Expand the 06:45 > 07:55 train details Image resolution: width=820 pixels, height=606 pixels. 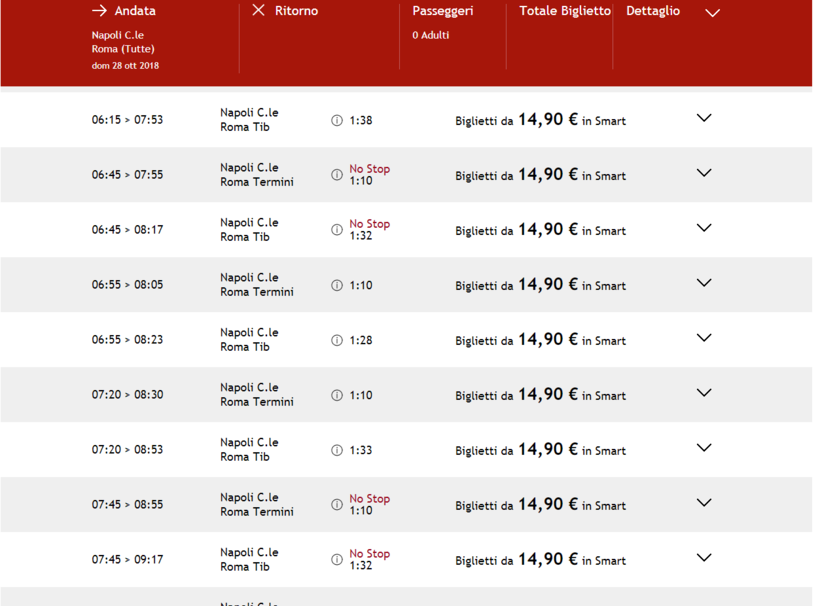(x=704, y=173)
